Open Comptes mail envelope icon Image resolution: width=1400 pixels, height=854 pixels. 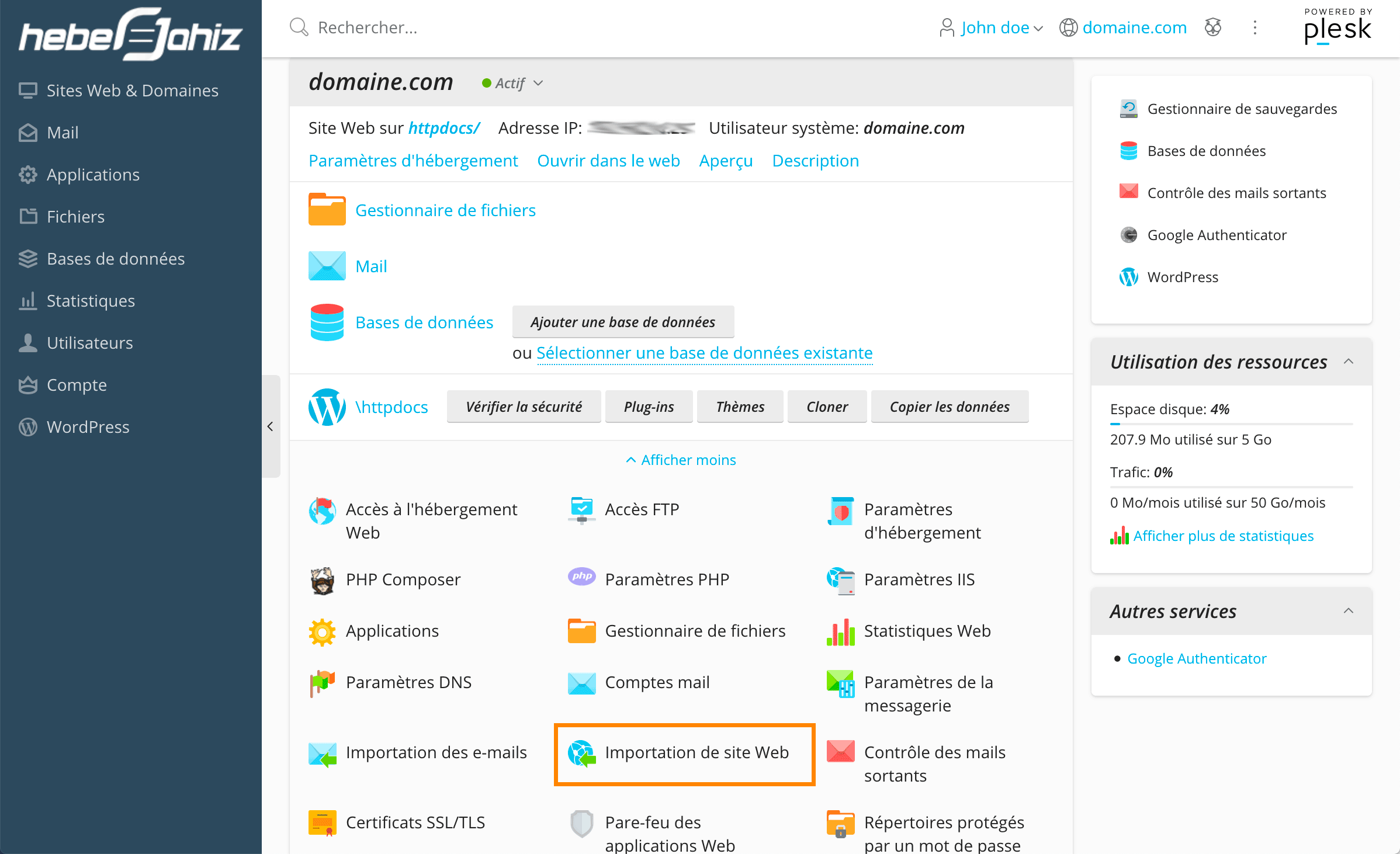click(x=581, y=683)
